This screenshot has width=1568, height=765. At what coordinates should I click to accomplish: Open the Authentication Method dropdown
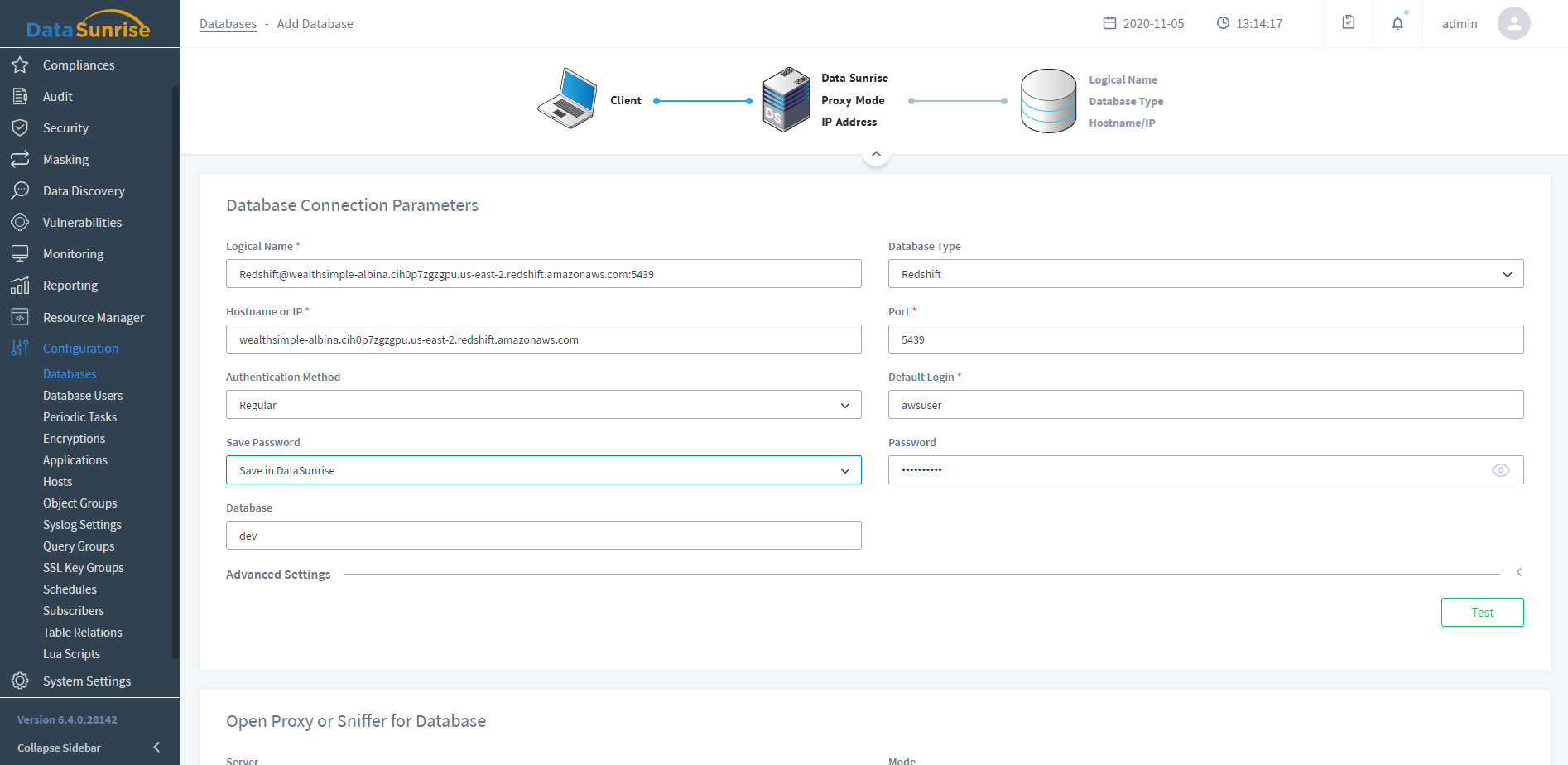[543, 405]
